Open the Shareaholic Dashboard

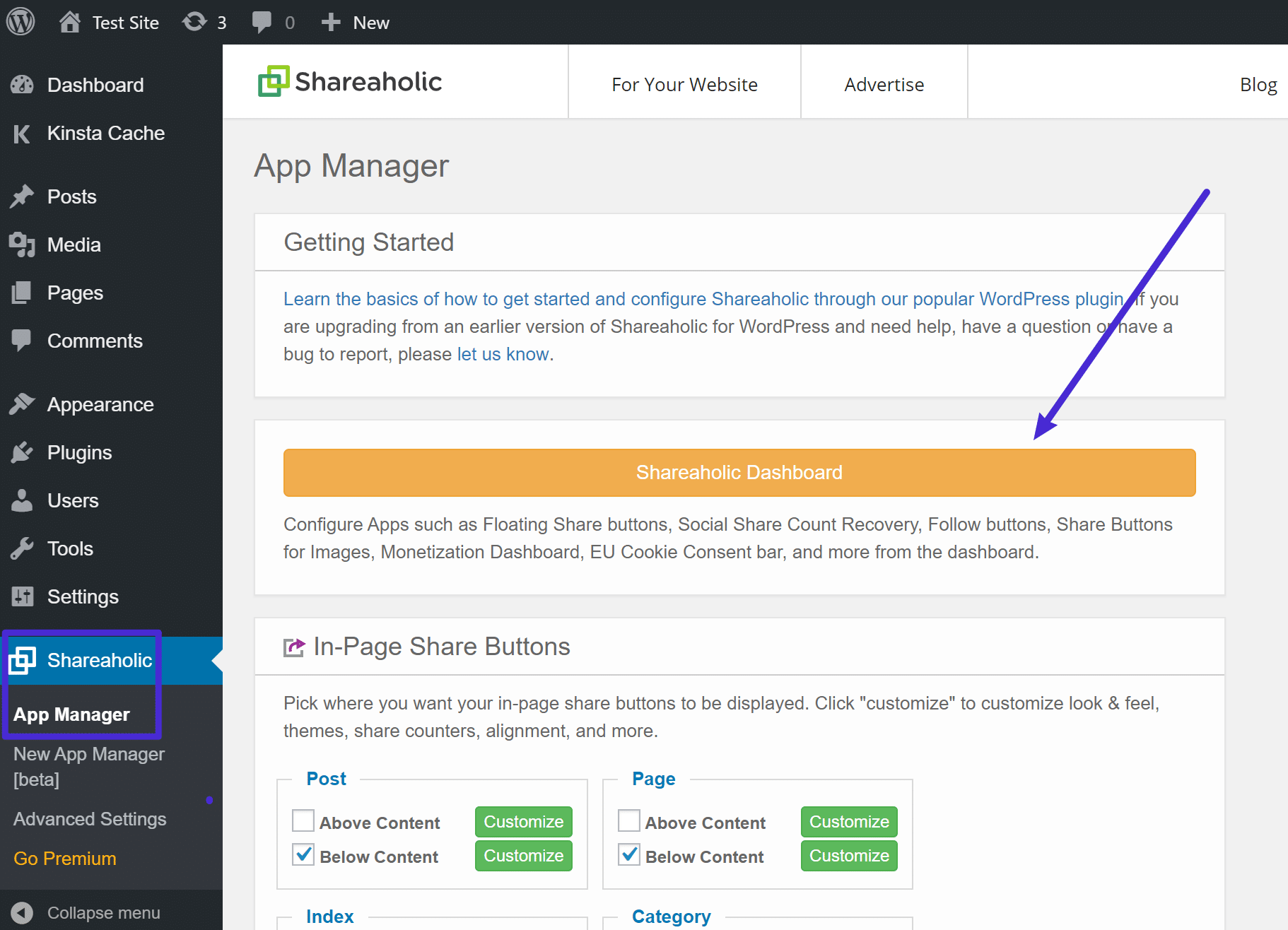click(x=739, y=472)
